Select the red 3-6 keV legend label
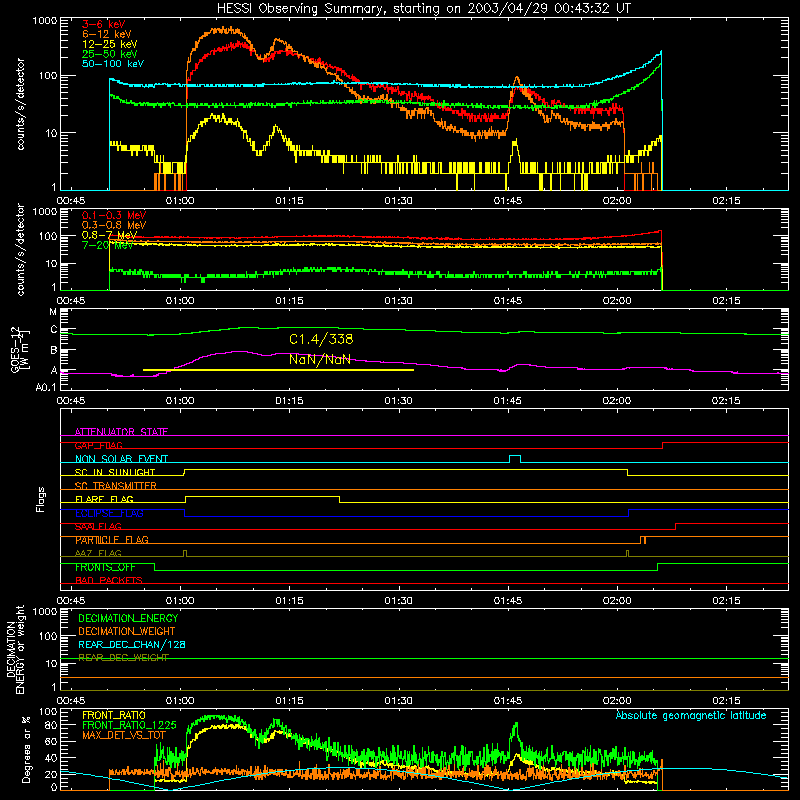The width and height of the screenshot is (800, 800). pyautogui.click(x=104, y=24)
